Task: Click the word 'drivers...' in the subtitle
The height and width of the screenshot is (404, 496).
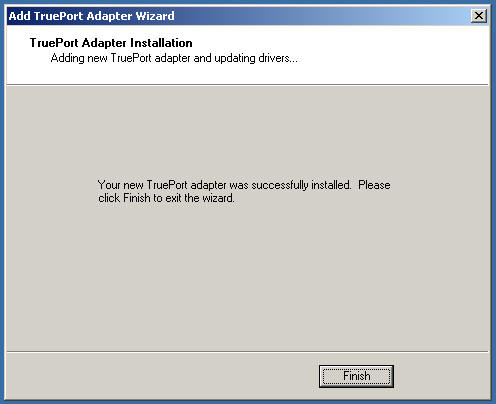Action: (x=278, y=58)
